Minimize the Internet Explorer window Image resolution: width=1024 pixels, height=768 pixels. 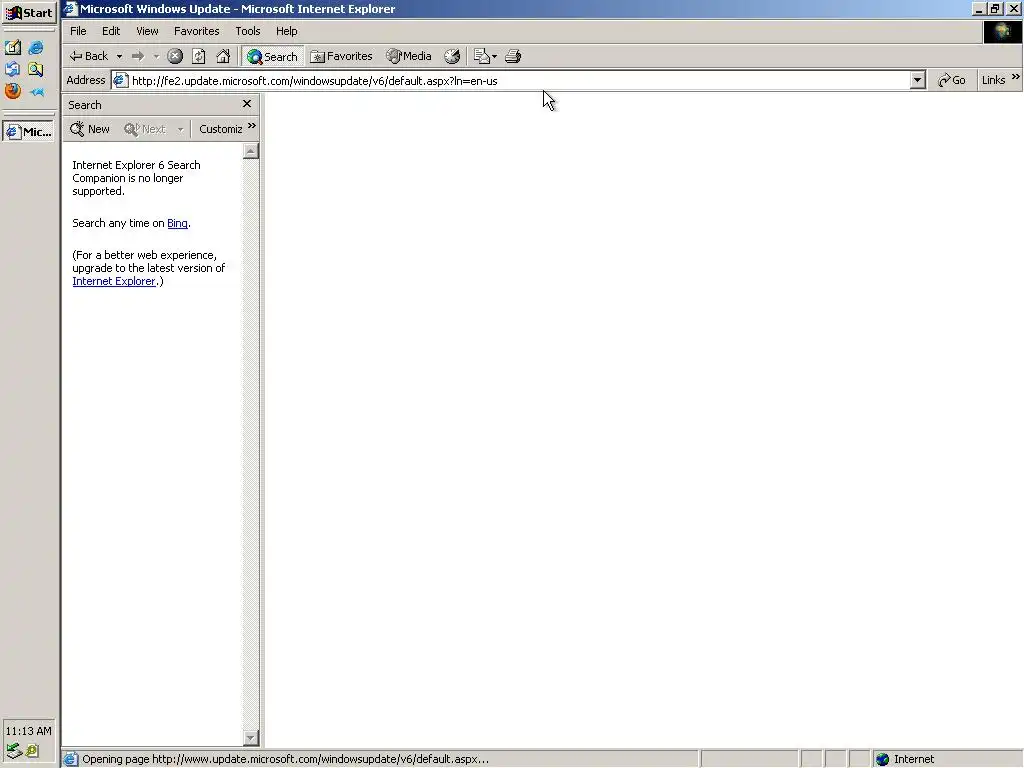click(x=979, y=9)
